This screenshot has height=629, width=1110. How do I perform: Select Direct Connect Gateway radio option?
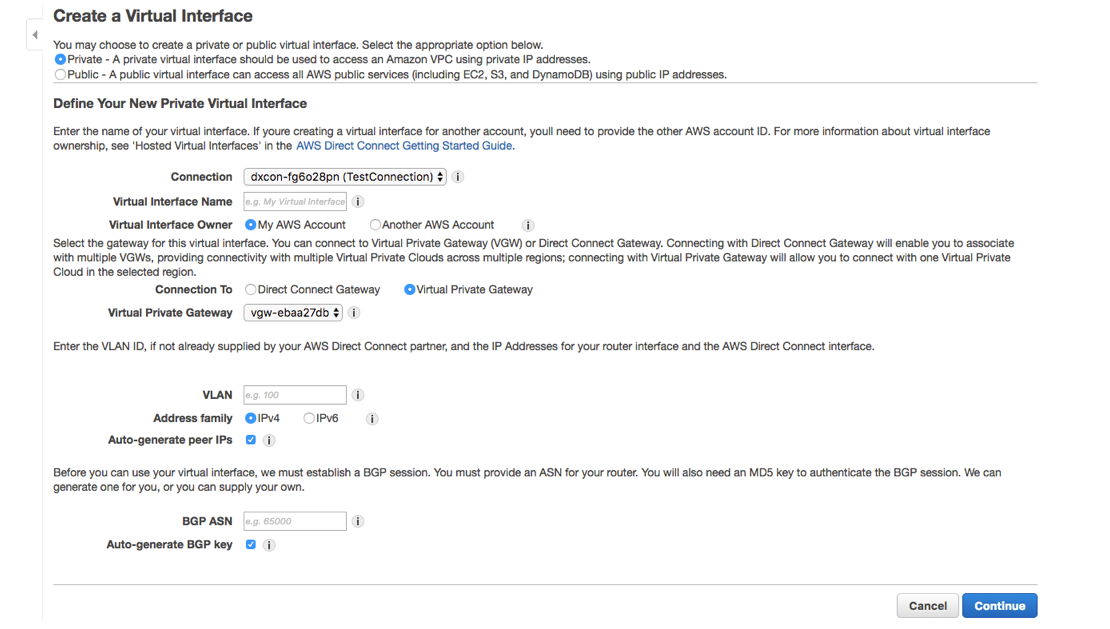[x=251, y=290]
